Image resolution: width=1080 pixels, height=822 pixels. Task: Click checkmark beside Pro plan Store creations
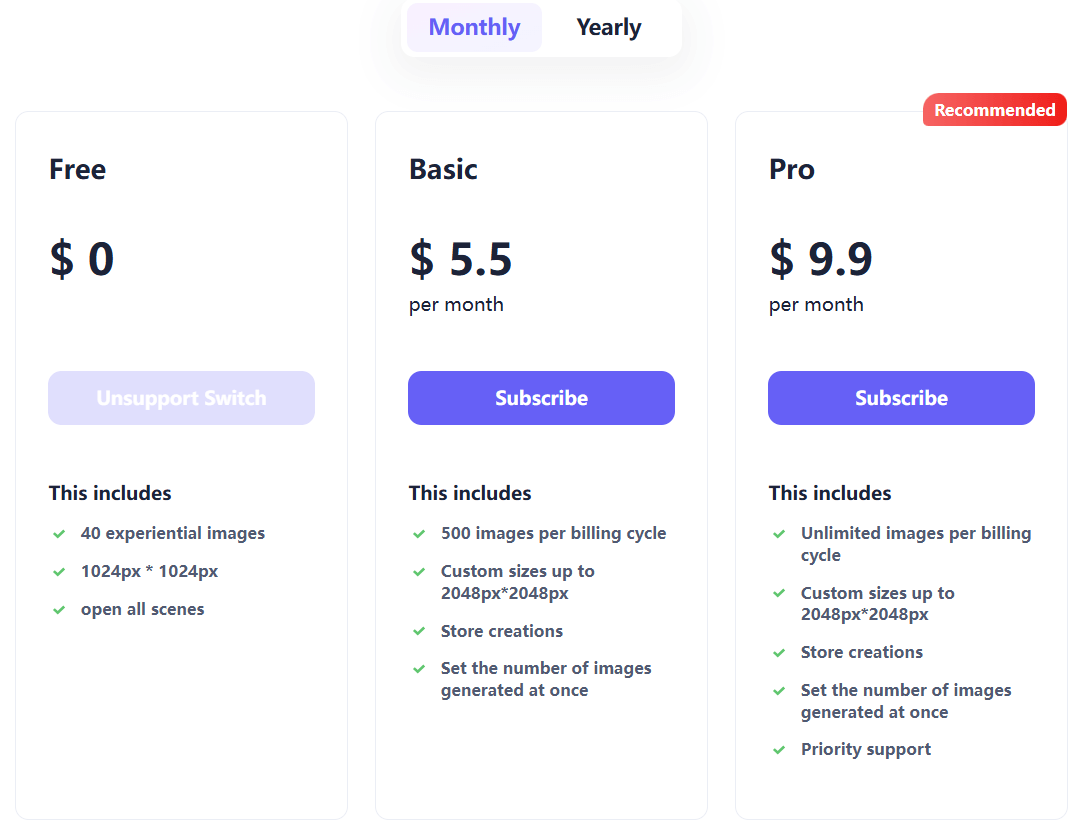point(779,653)
